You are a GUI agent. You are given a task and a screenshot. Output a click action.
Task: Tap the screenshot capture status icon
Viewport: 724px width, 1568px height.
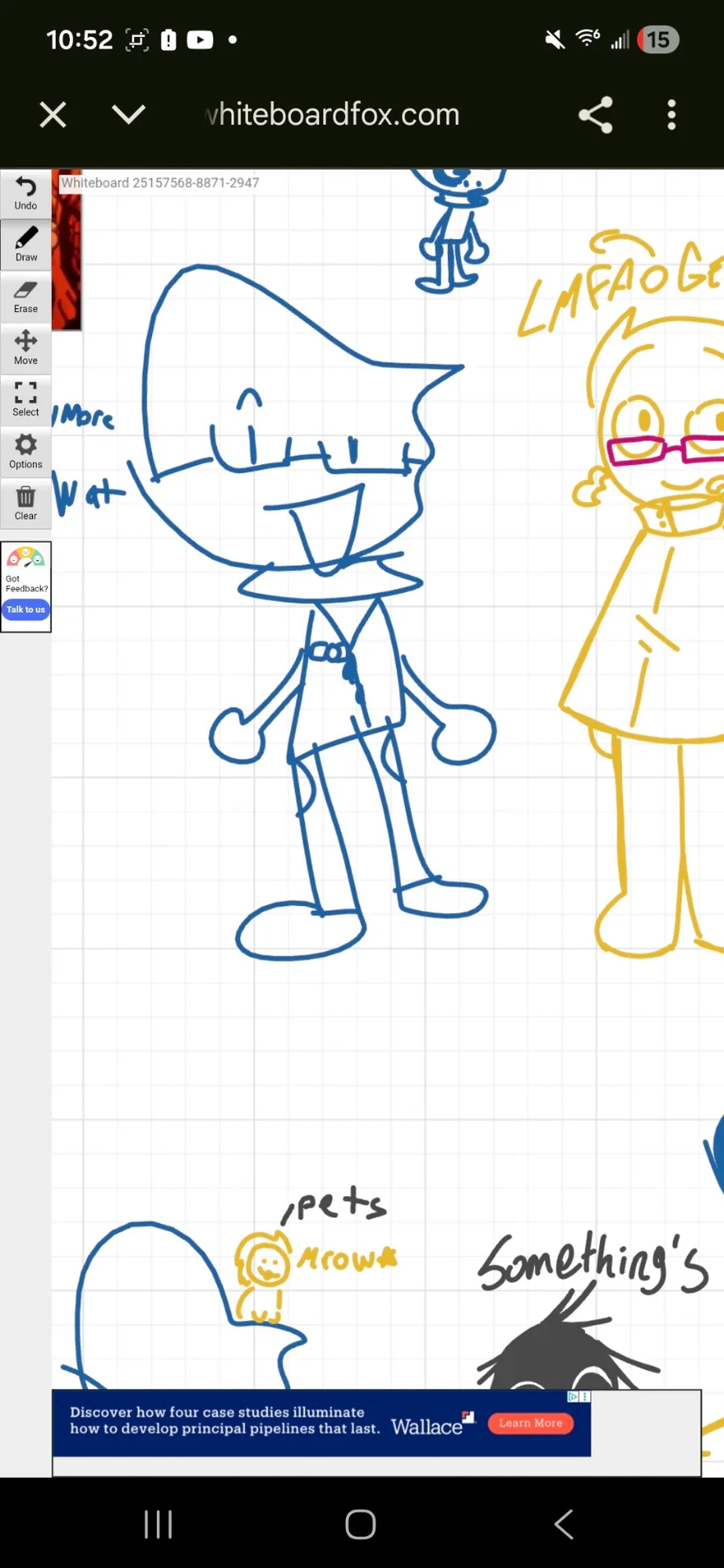138,39
